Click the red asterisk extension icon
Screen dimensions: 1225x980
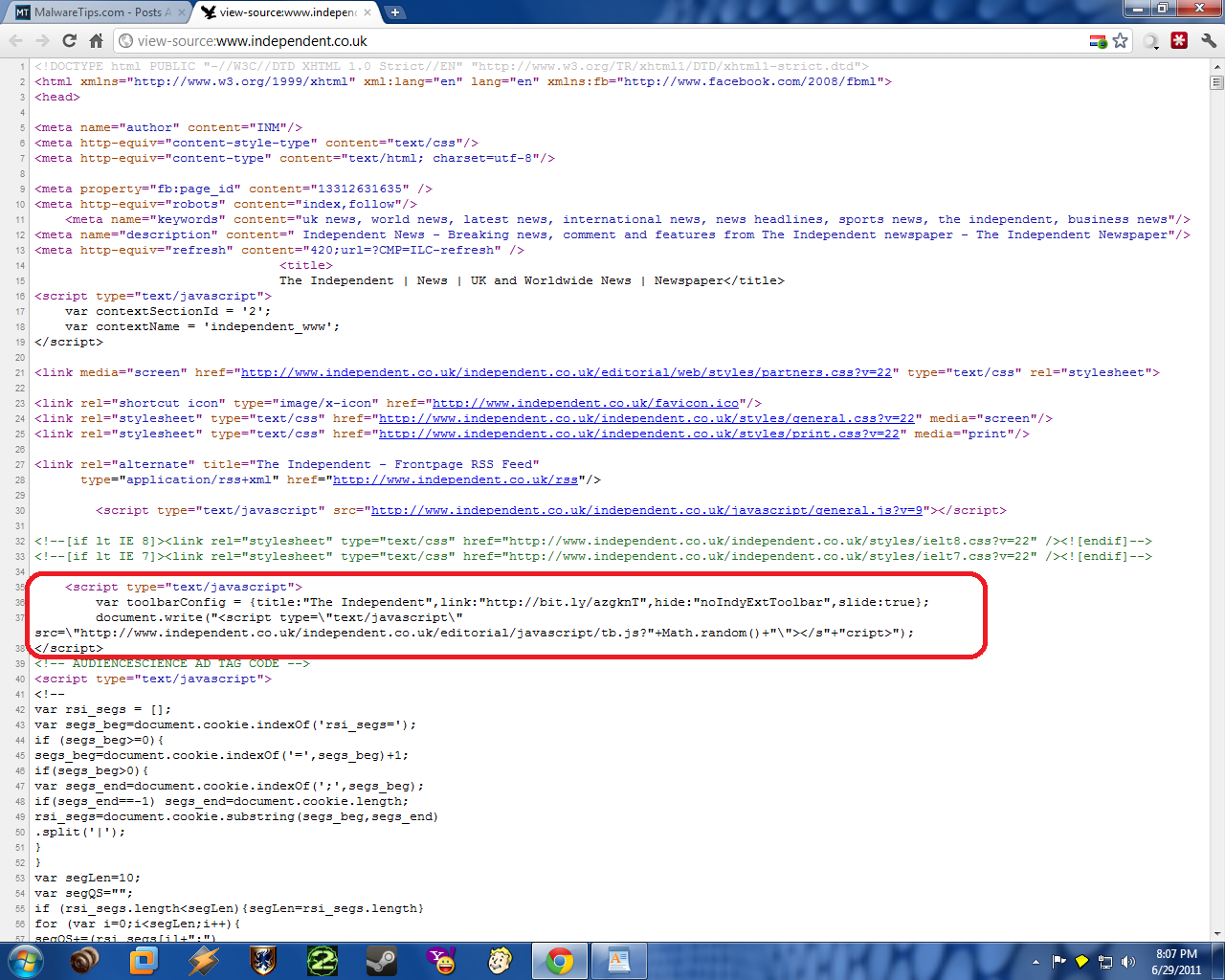tap(1180, 41)
